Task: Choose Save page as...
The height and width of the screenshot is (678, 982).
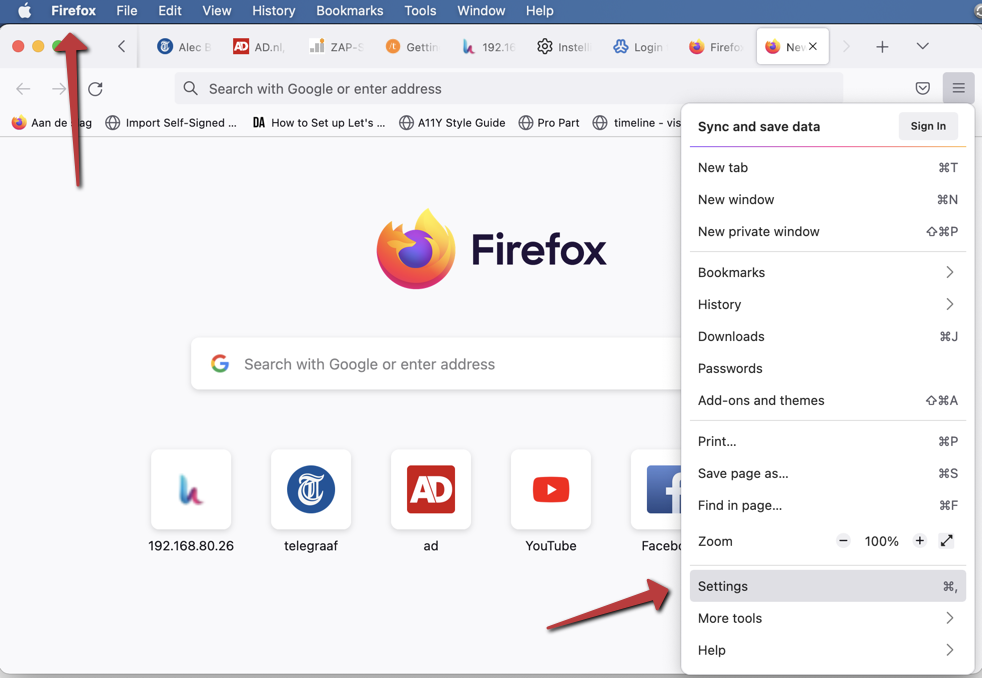Action: (827, 473)
